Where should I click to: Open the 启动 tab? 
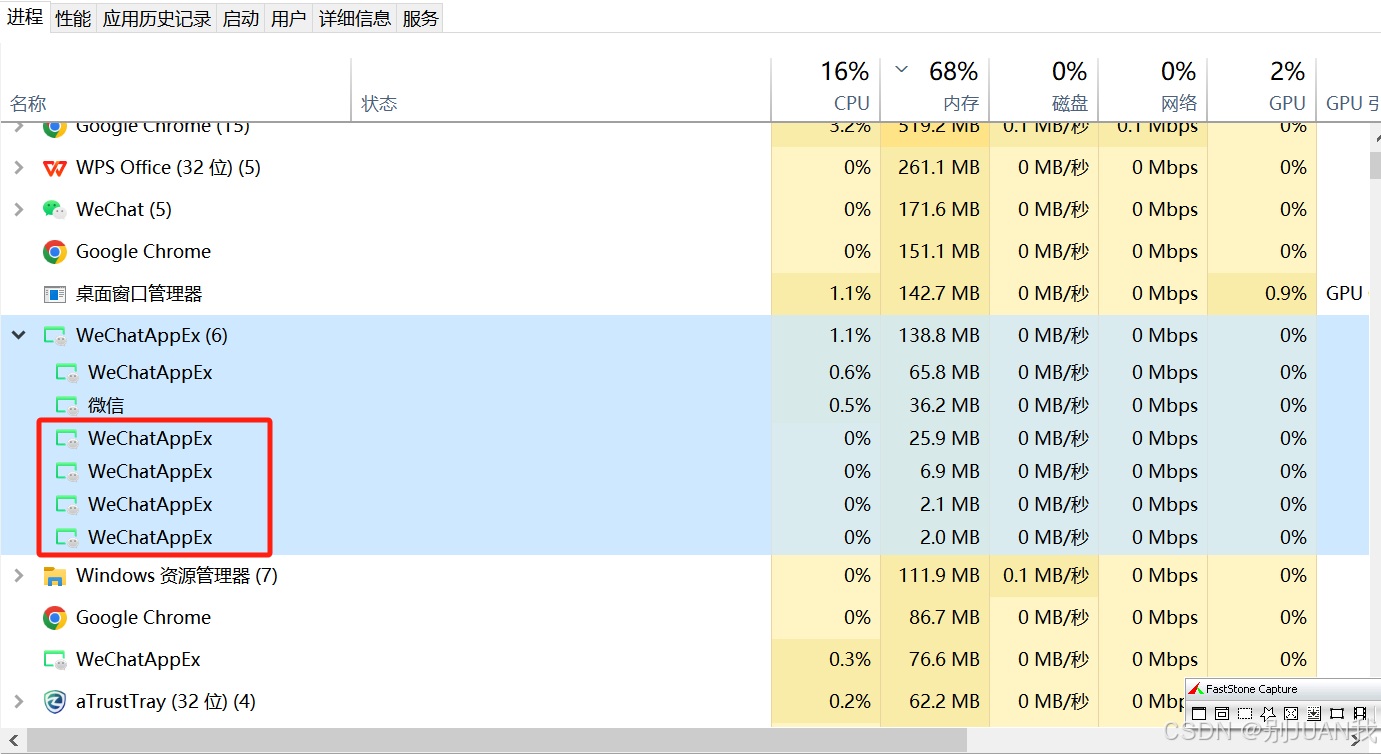click(241, 18)
